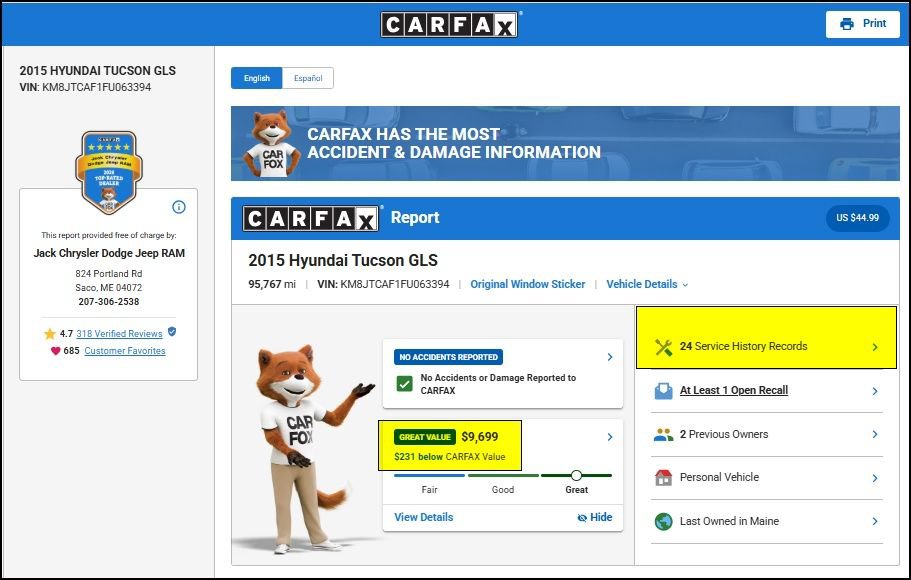Image resolution: width=911 pixels, height=580 pixels.
Task: Open Service History Records chevron
Action: [875, 347]
